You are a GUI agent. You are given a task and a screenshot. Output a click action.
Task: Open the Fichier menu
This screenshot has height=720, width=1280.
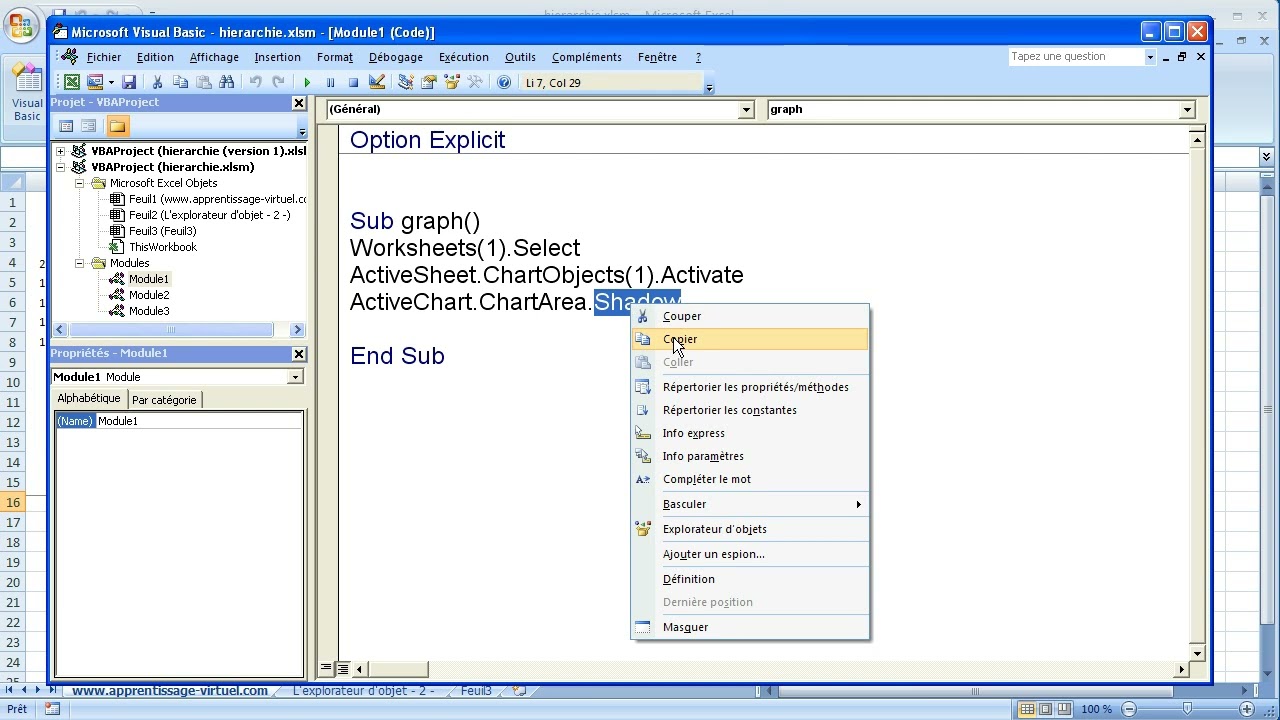[x=104, y=57]
